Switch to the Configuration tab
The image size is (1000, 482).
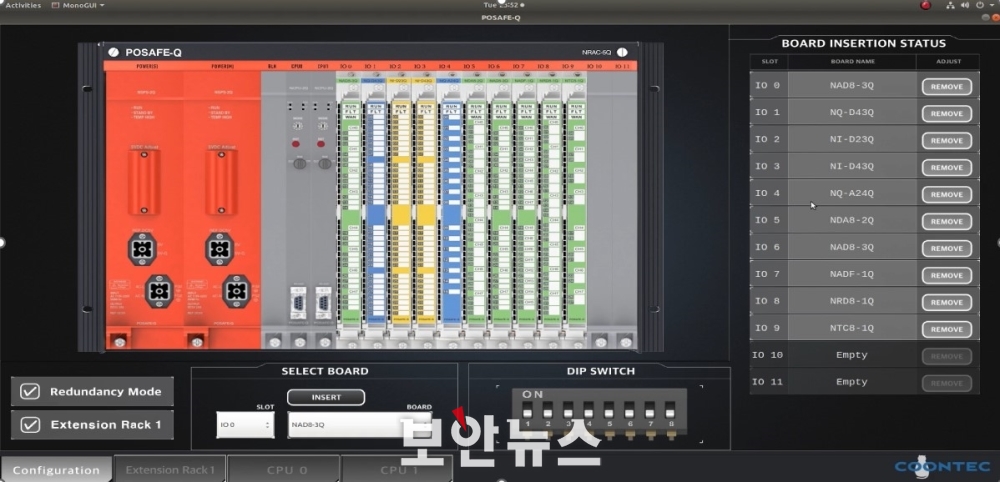[56, 470]
